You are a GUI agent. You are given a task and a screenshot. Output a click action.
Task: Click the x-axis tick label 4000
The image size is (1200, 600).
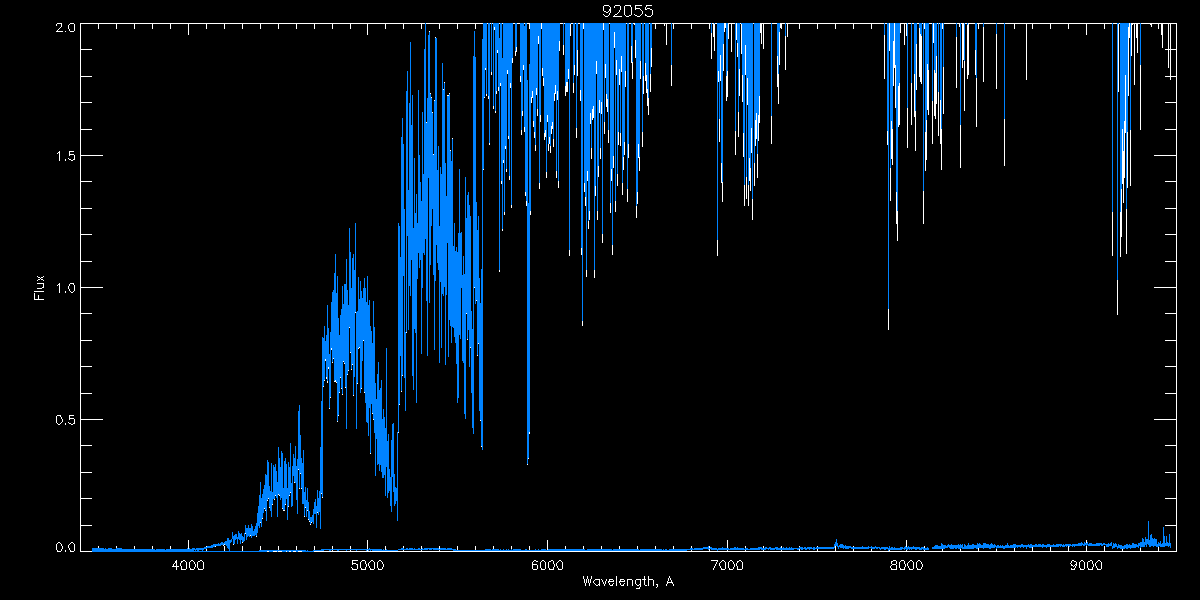click(x=188, y=566)
